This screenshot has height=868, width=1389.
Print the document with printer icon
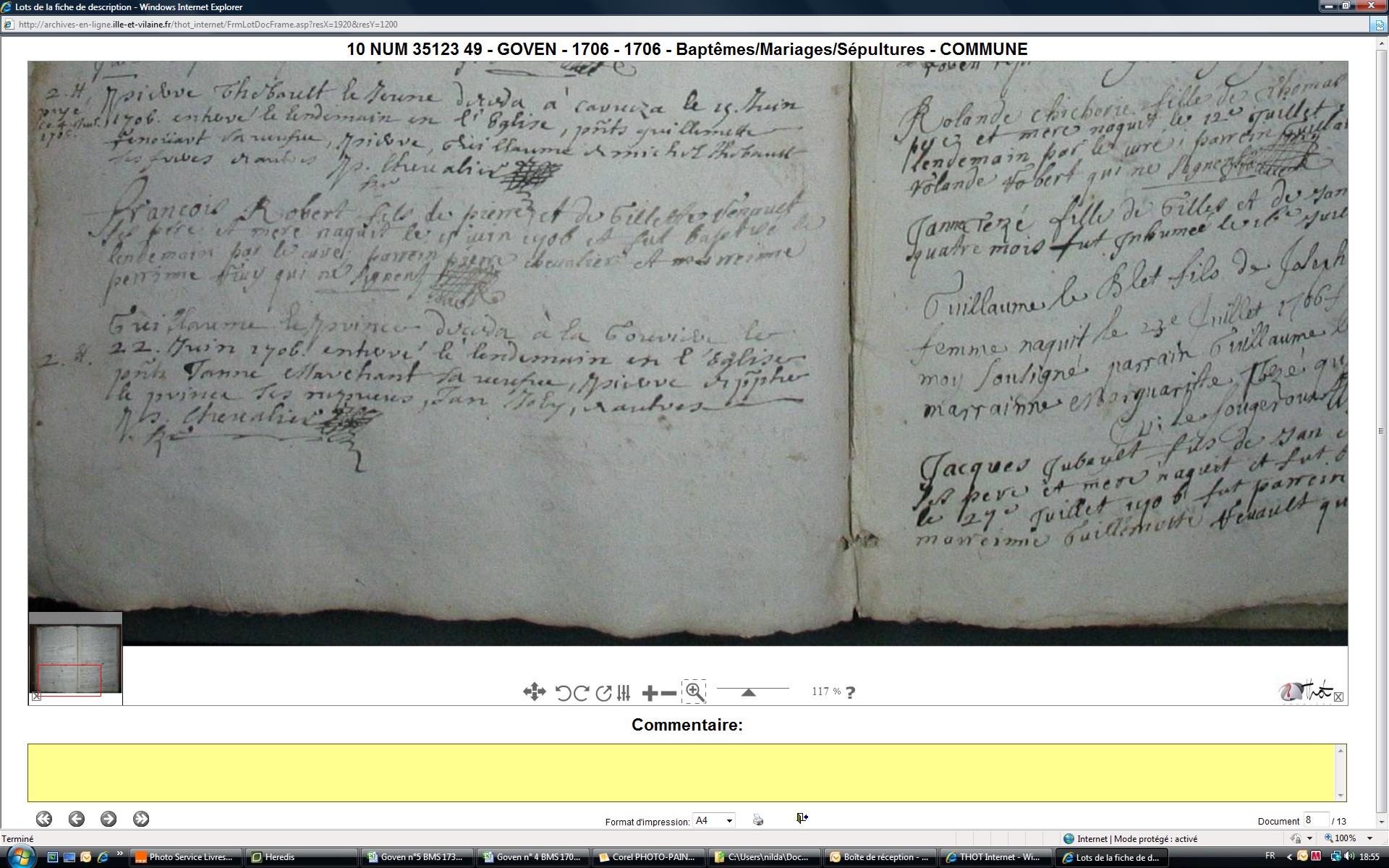(x=758, y=820)
